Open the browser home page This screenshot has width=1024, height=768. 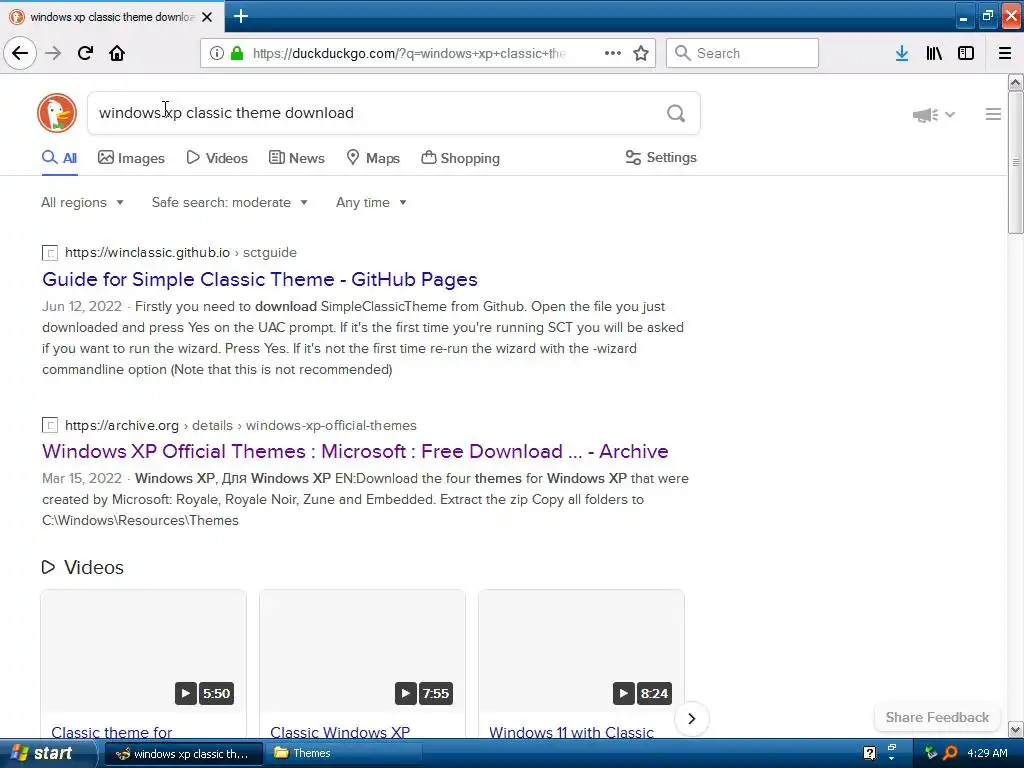pos(117,53)
